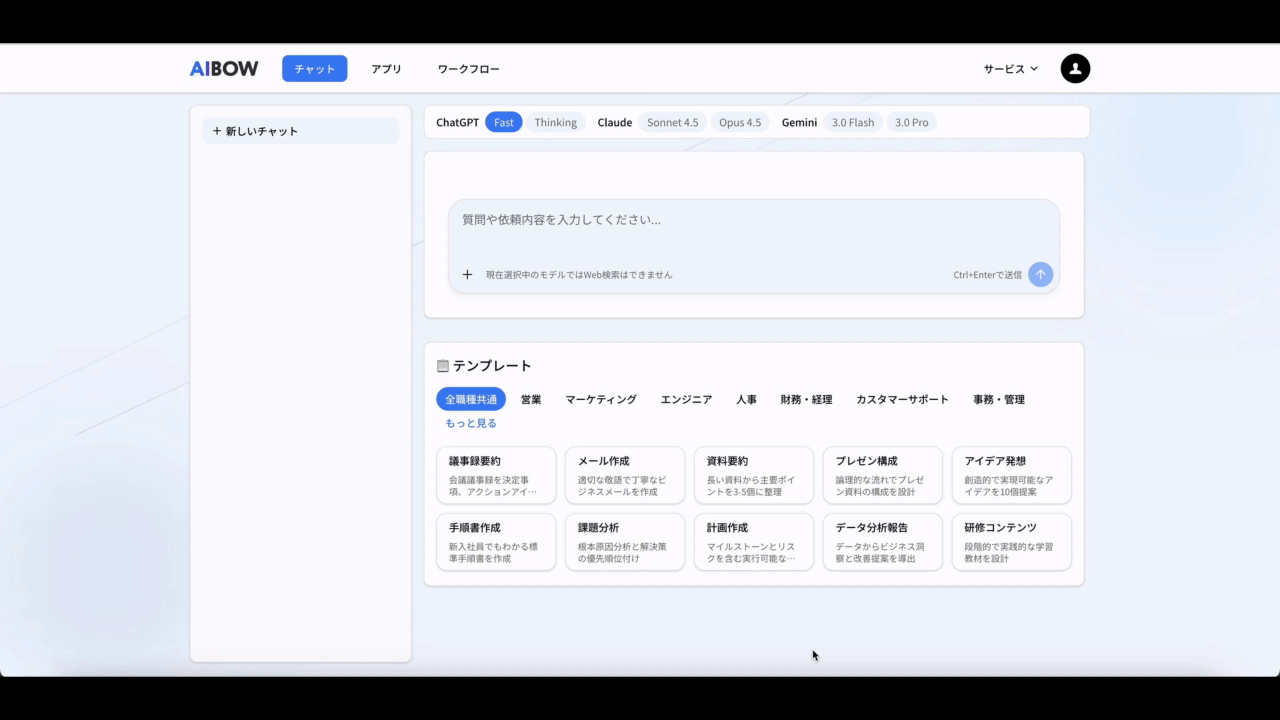Choose the メール作成 template card
1280x720 pixels.
(x=624, y=476)
